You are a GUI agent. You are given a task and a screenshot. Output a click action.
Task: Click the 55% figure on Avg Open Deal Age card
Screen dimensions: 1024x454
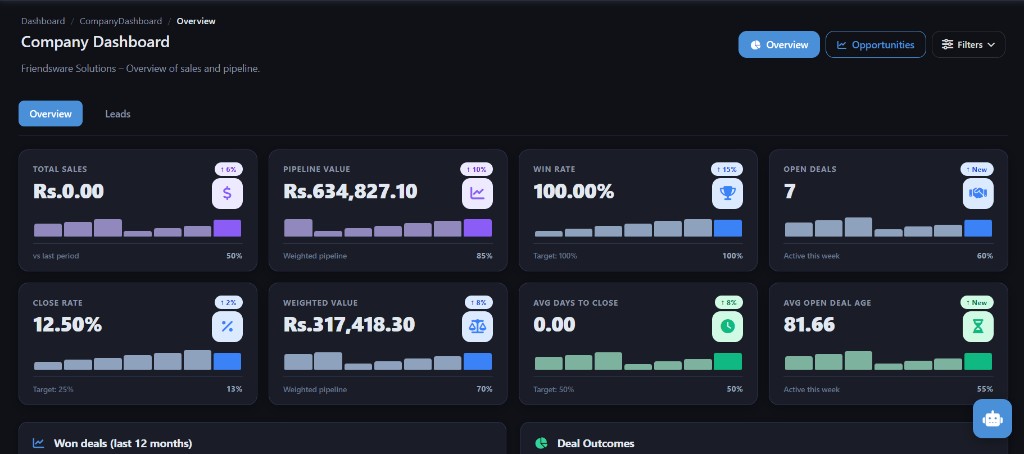click(x=985, y=389)
